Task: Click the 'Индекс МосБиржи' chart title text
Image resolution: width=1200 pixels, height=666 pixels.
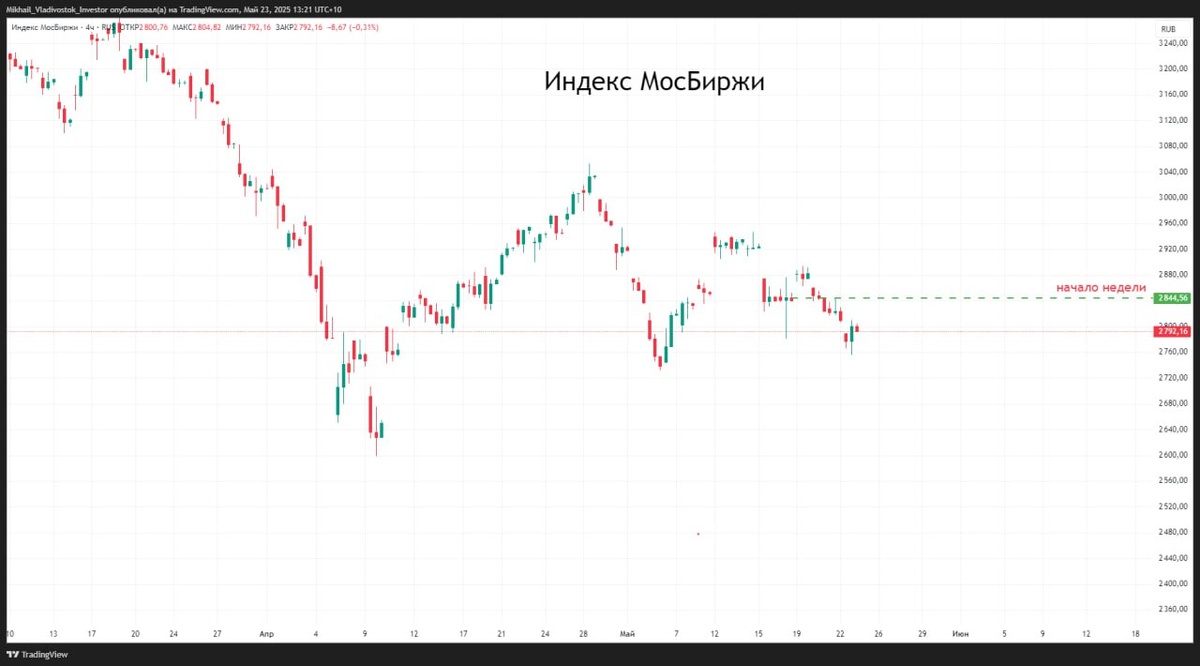Action: [654, 82]
